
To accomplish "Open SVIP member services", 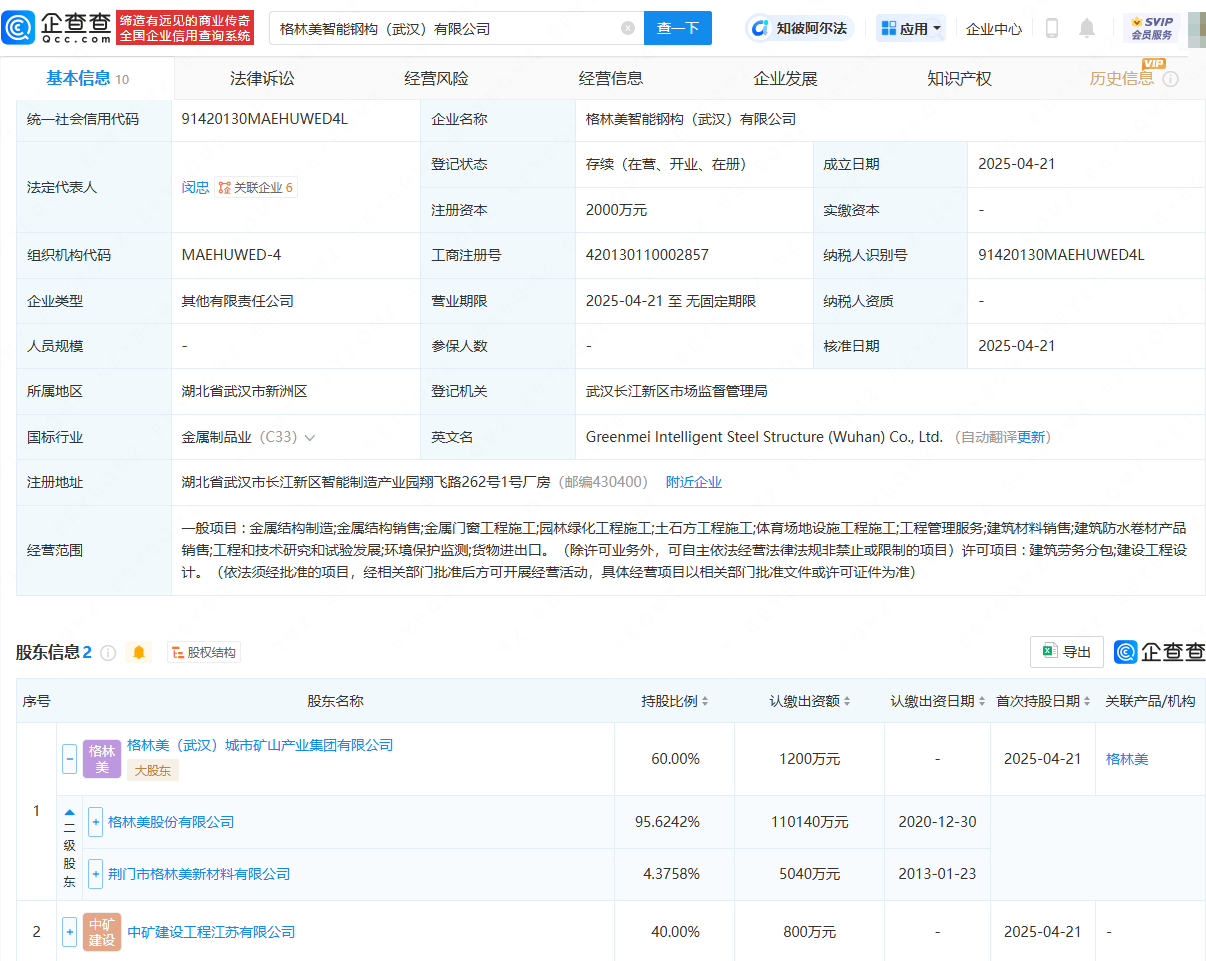I will (x=1151, y=28).
